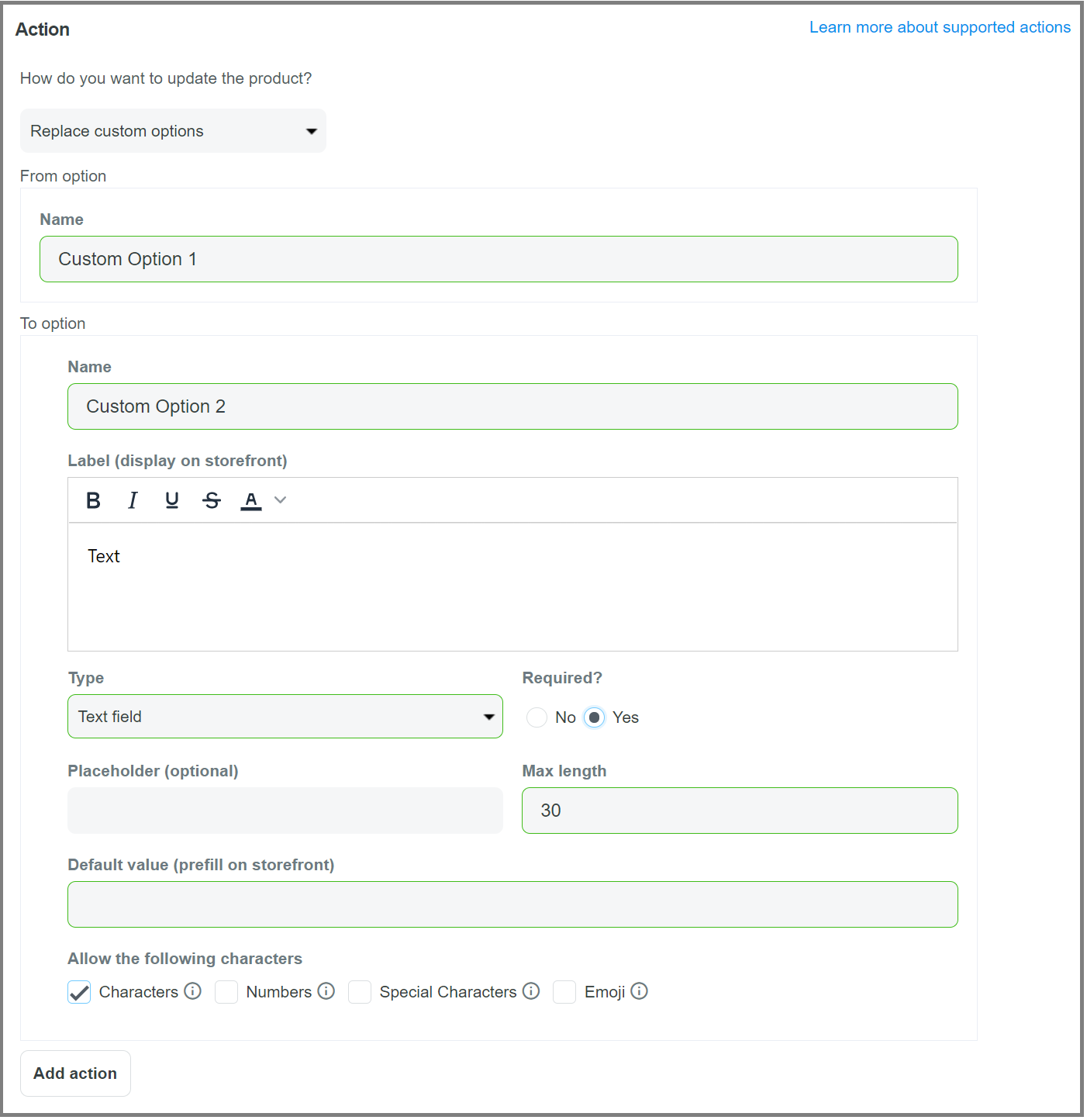Tick the Emoji checkbox
Viewport: 1087px width, 1120px height.
point(564,992)
